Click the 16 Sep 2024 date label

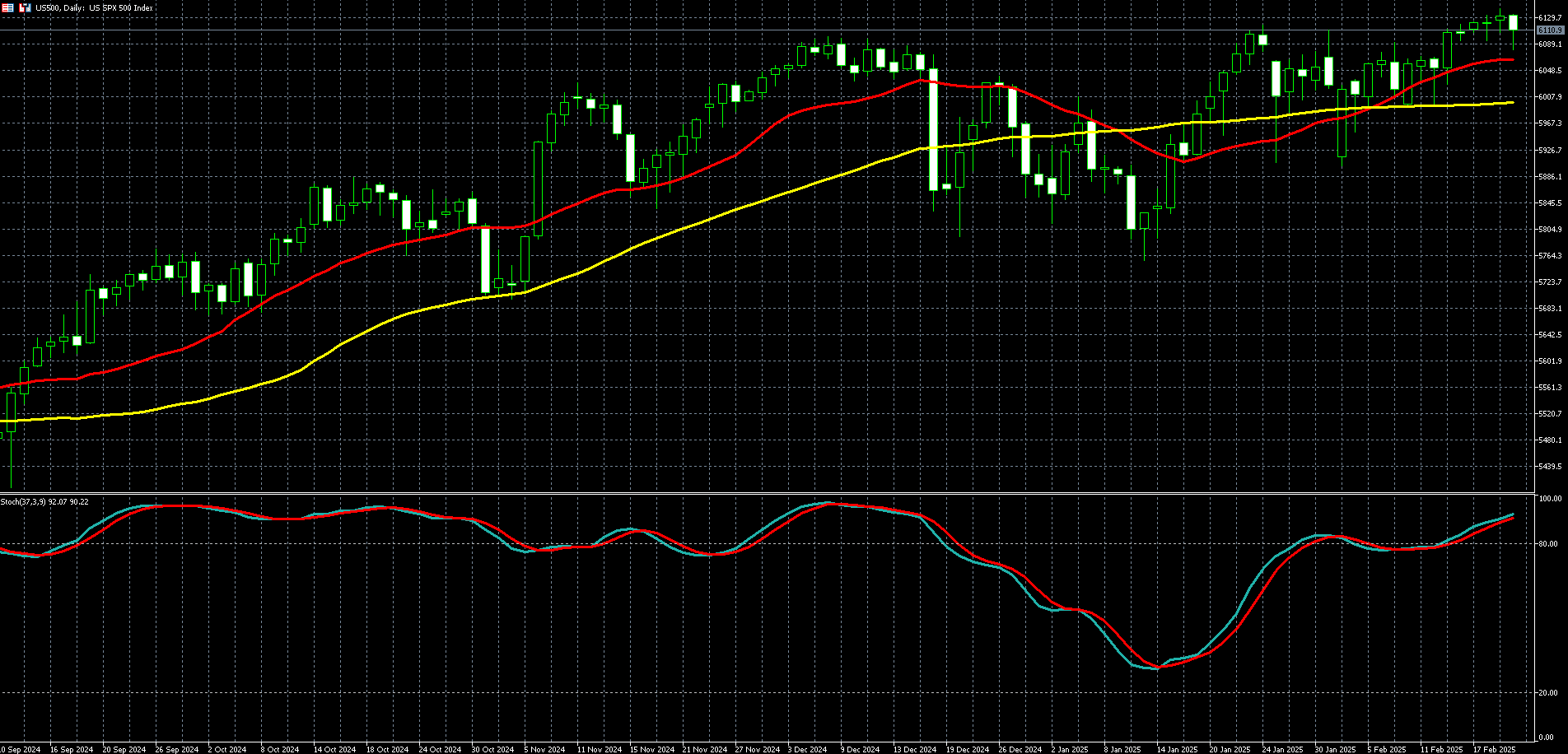coord(71,749)
